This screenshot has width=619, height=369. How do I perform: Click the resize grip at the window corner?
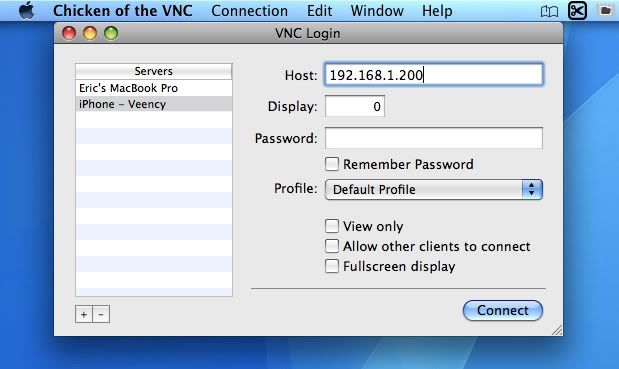(557, 330)
